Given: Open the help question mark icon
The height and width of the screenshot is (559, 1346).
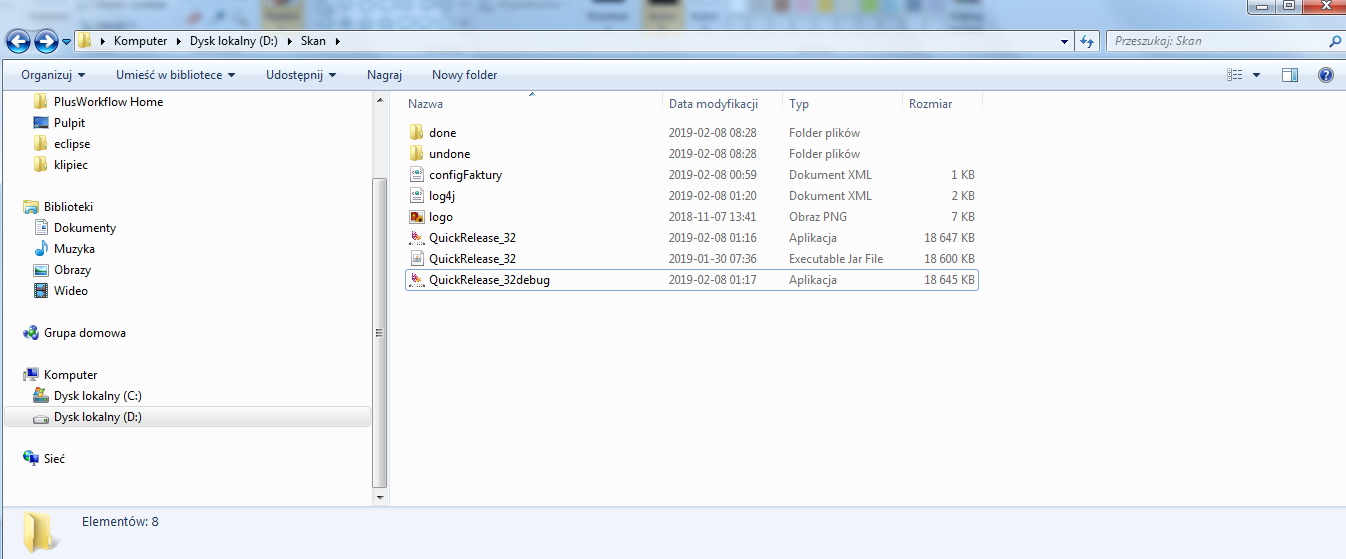Looking at the screenshot, I should [1325, 75].
